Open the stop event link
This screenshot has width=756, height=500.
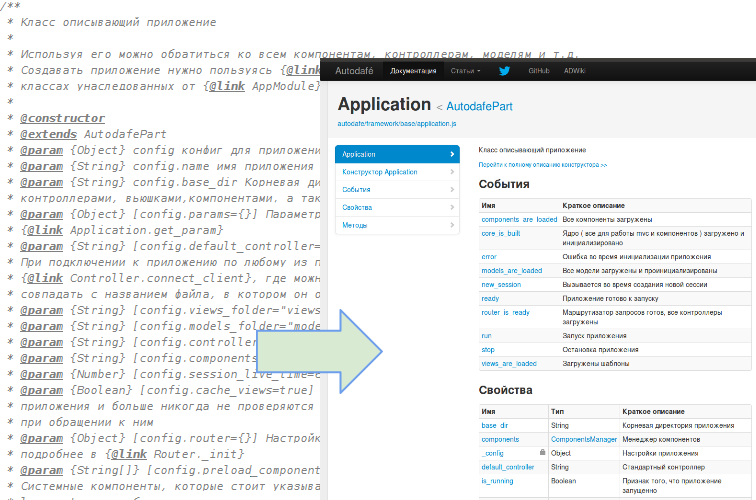click(487, 350)
